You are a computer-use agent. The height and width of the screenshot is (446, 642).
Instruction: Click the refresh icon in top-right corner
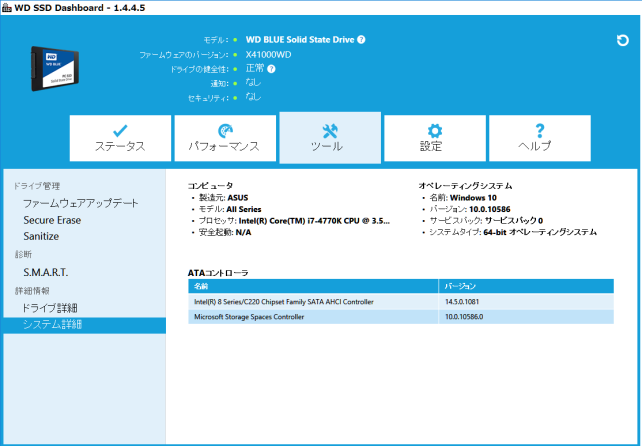pos(622,41)
